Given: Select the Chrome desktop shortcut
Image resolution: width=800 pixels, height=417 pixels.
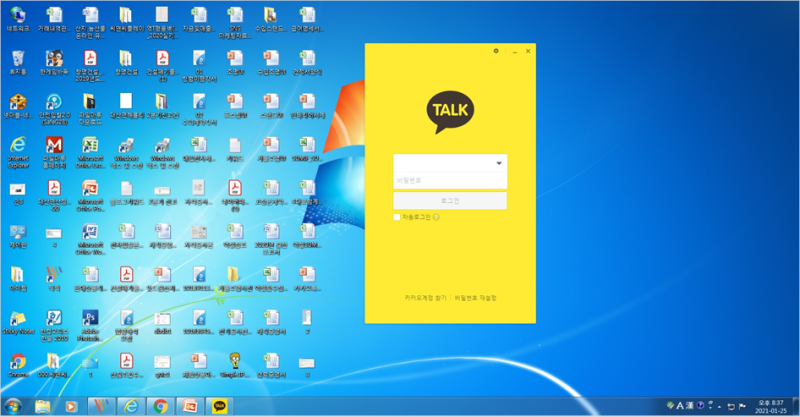Looking at the screenshot, I should [x=18, y=365].
